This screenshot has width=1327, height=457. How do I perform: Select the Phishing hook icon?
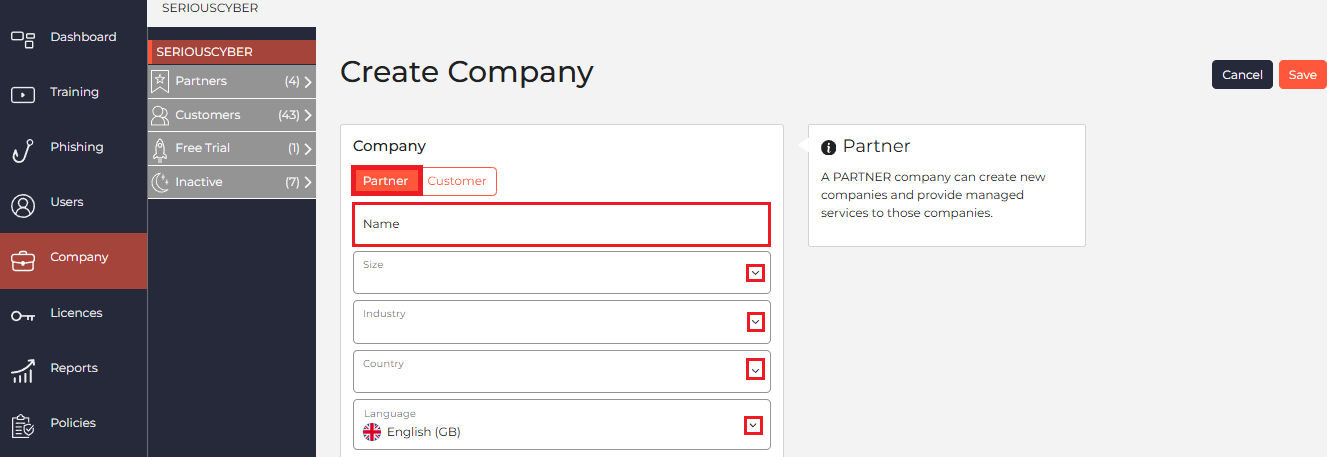pyautogui.click(x=23, y=150)
